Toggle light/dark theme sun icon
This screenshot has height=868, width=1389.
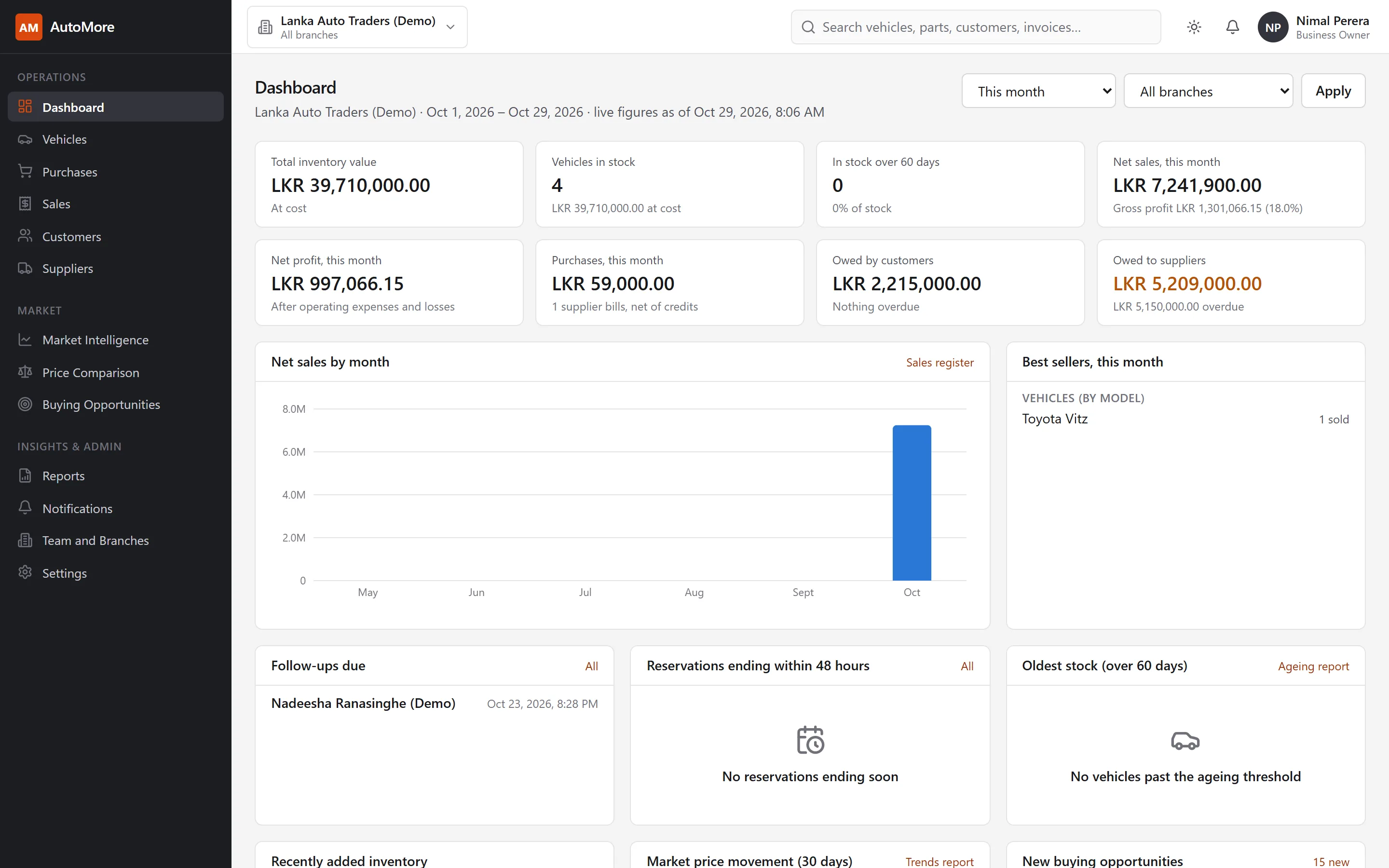tap(1194, 27)
